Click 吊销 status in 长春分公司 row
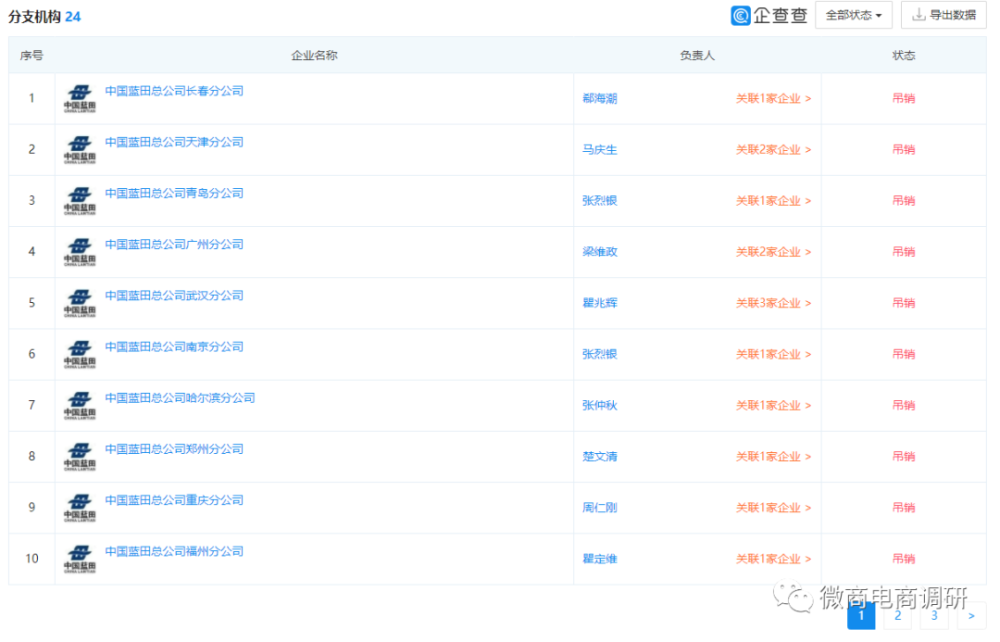This screenshot has width=1000, height=642. [904, 99]
